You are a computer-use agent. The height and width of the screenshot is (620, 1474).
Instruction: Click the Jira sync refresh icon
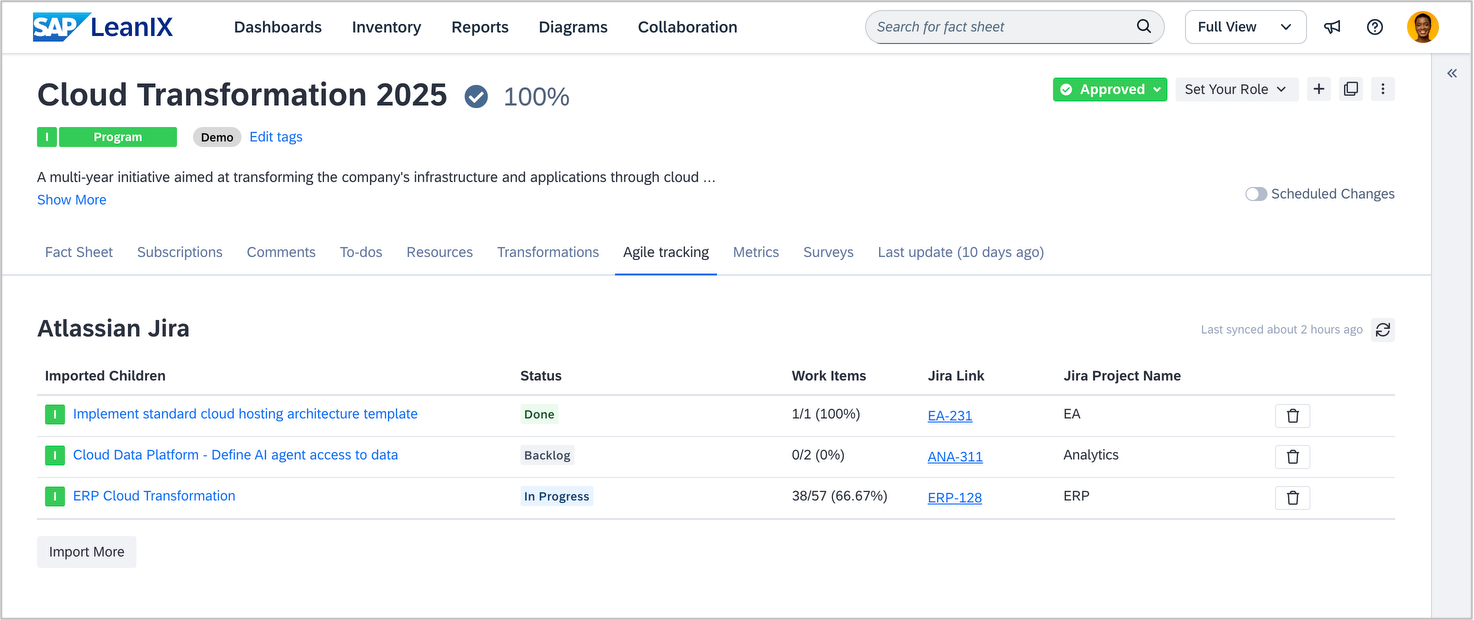tap(1383, 329)
